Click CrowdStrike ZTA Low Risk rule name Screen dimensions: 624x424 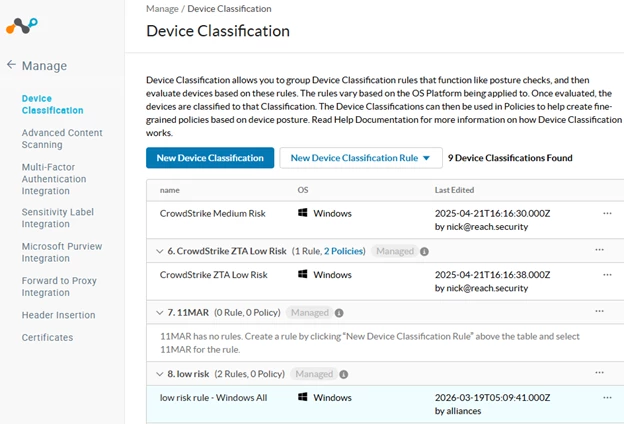pos(213,275)
